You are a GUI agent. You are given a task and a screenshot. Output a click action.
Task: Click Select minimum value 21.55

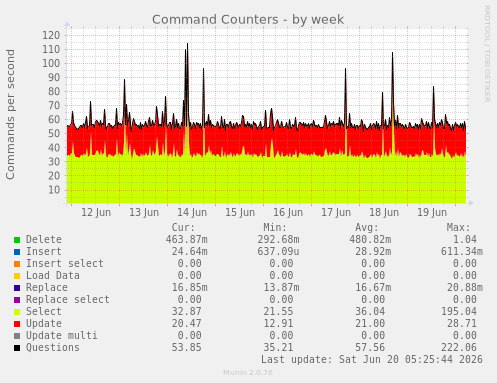click(x=278, y=311)
